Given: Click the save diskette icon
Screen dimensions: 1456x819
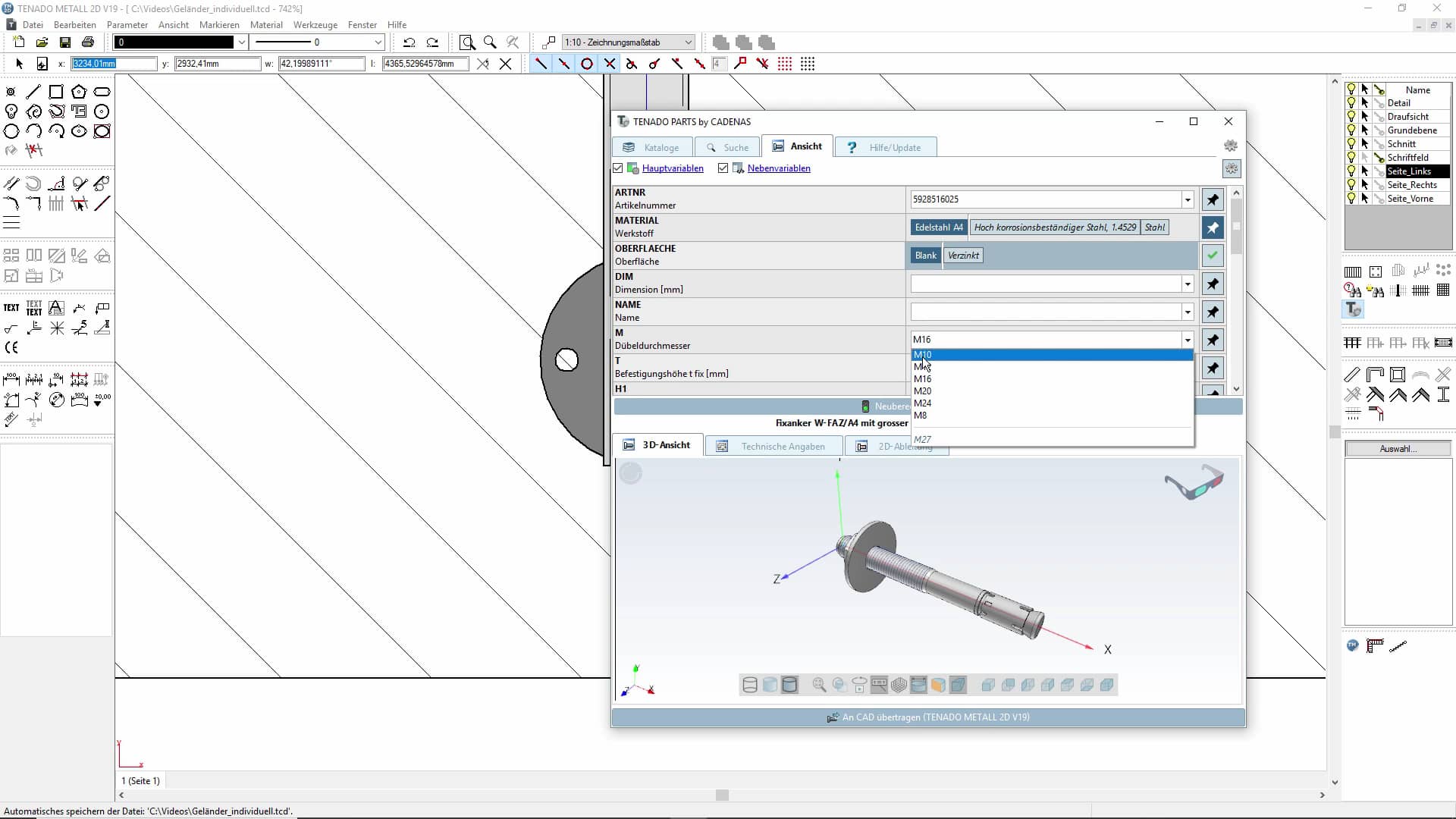Looking at the screenshot, I should (x=65, y=42).
